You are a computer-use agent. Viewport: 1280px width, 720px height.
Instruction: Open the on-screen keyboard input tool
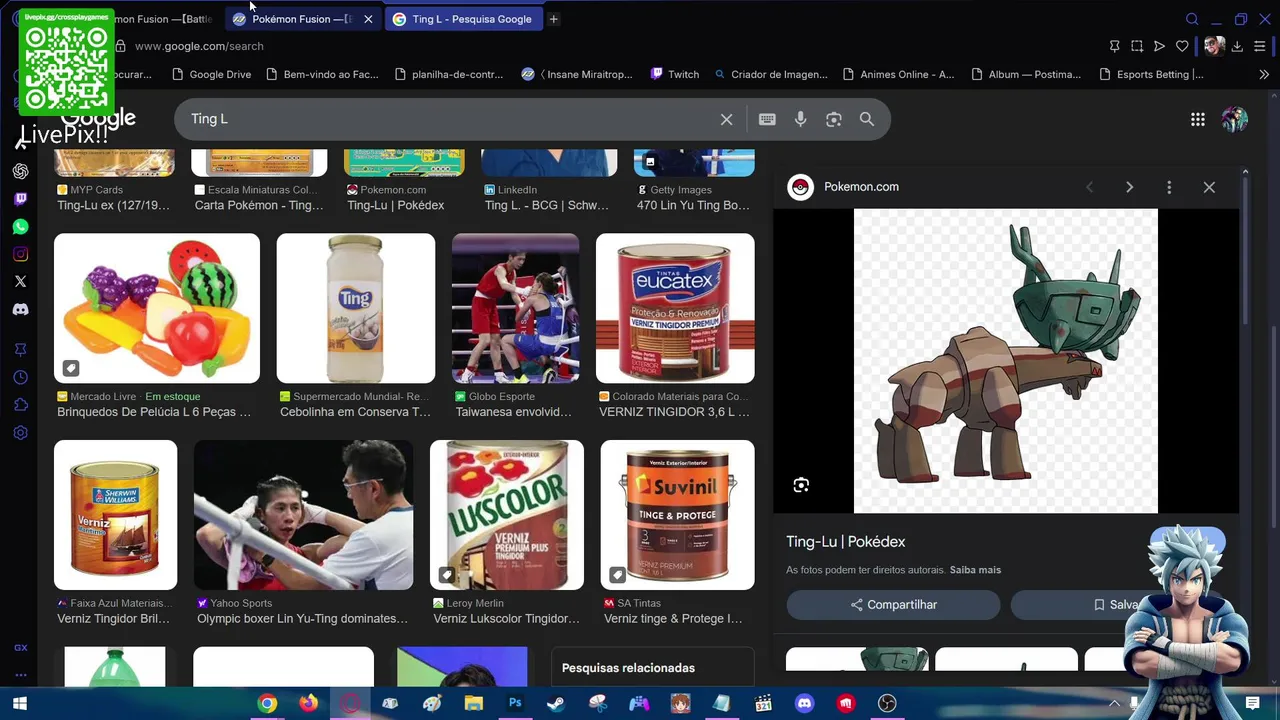click(x=767, y=119)
